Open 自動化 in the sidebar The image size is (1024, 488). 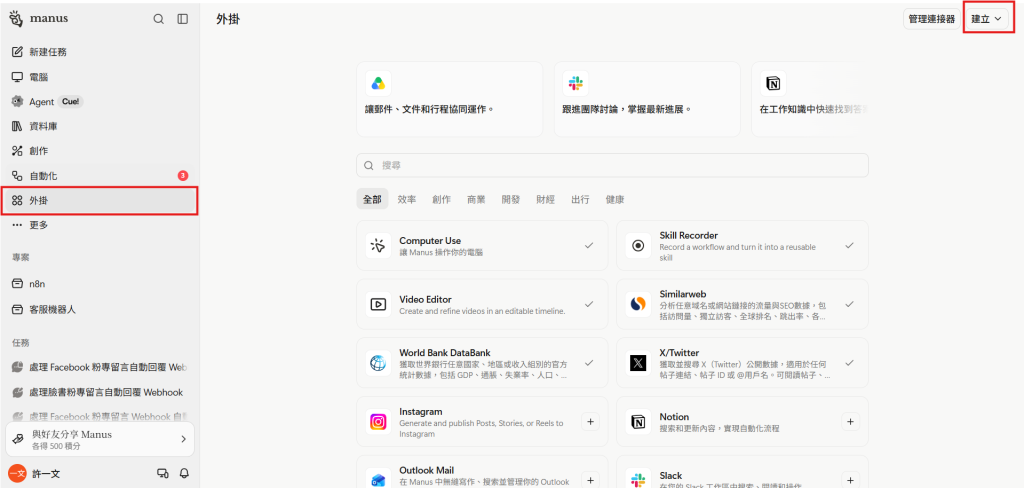(99, 176)
